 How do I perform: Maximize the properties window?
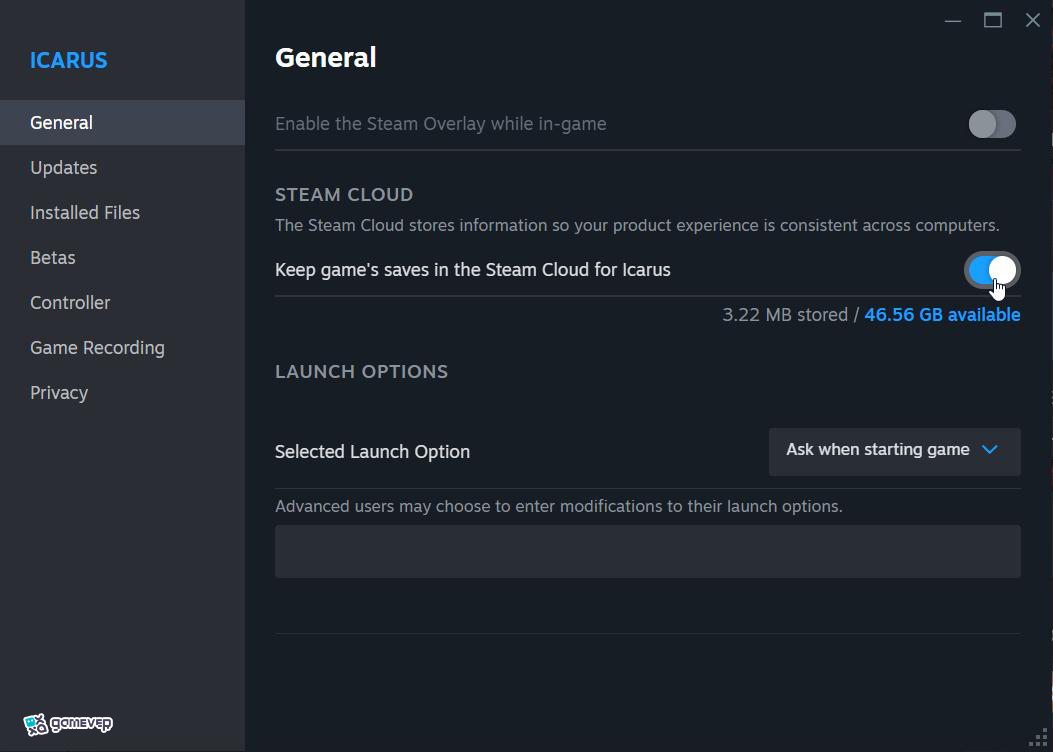[993, 21]
